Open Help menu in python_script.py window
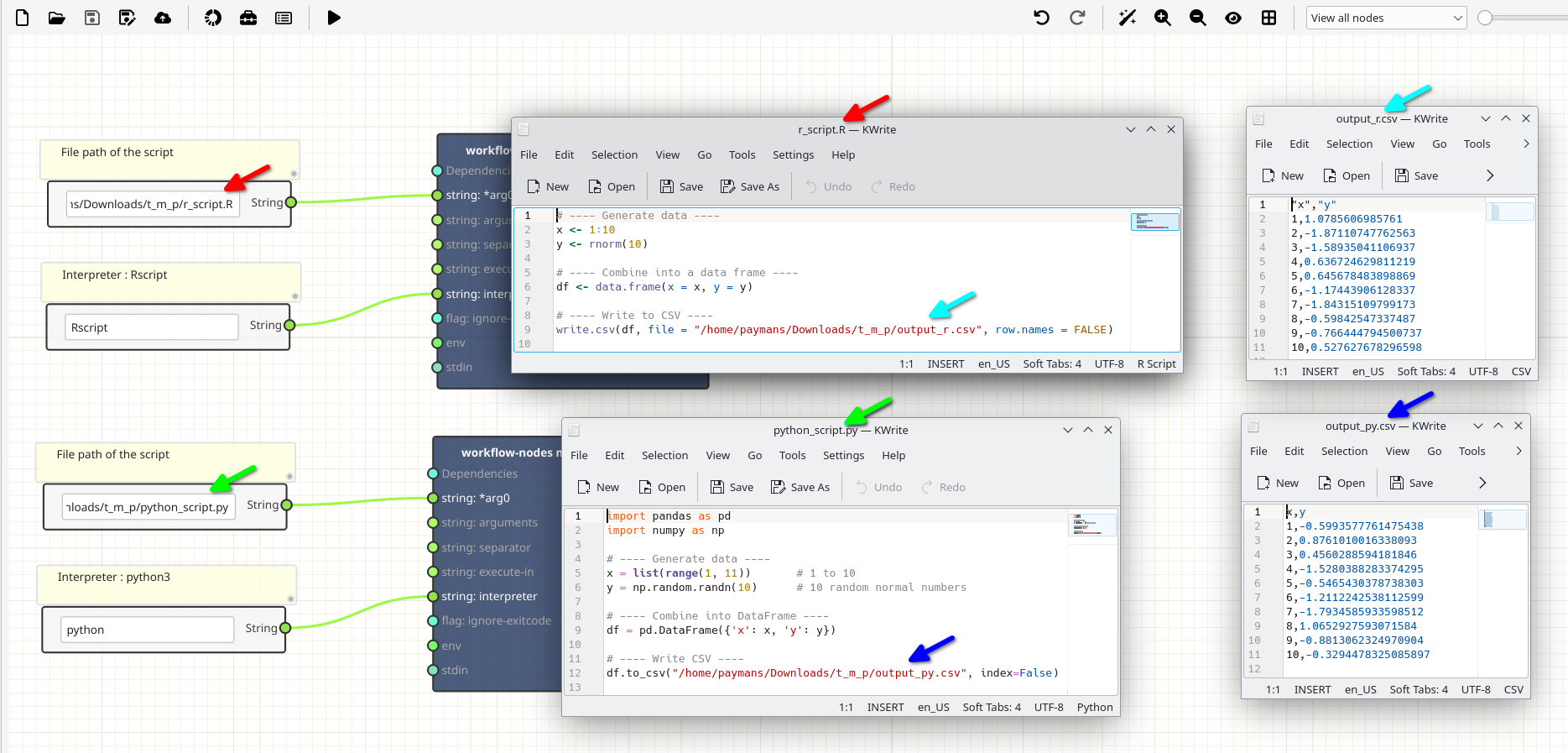 click(893, 455)
